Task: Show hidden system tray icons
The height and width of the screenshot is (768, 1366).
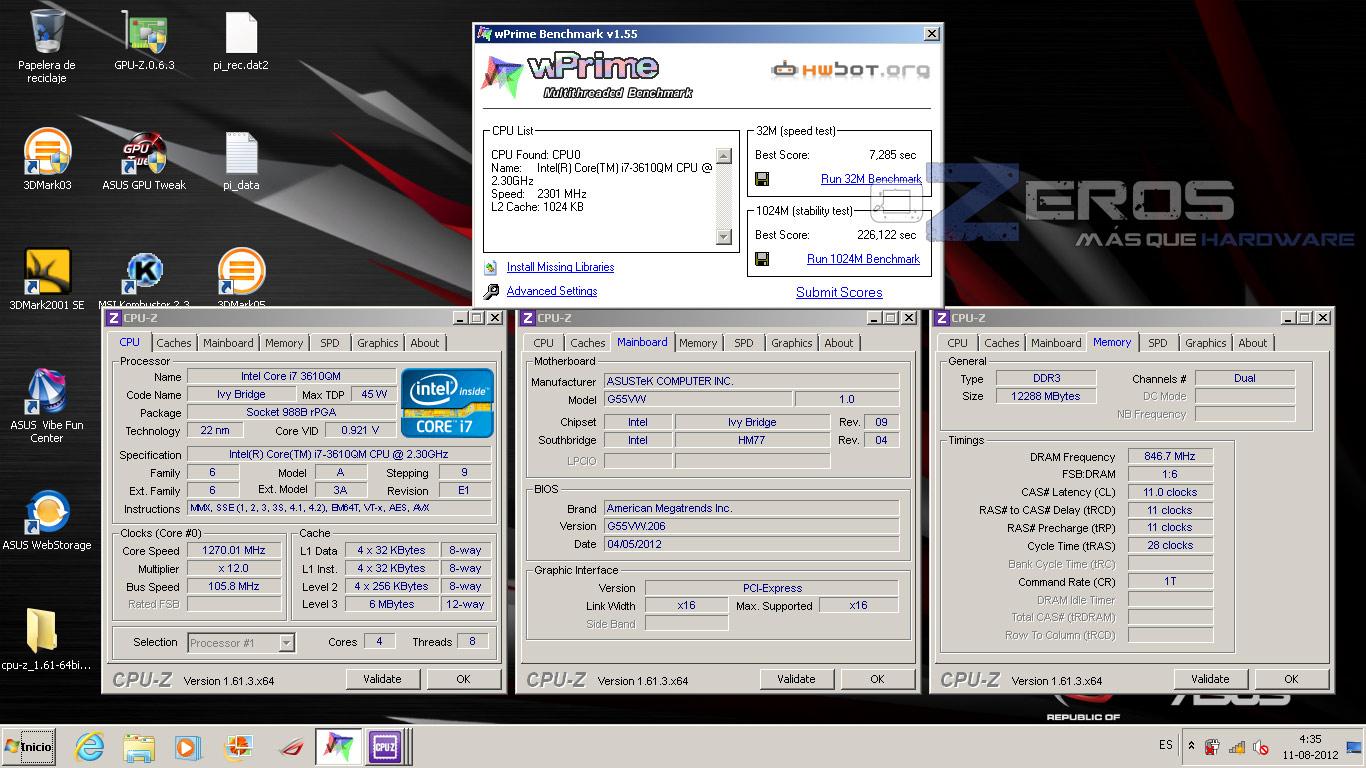Action: coord(1191,746)
